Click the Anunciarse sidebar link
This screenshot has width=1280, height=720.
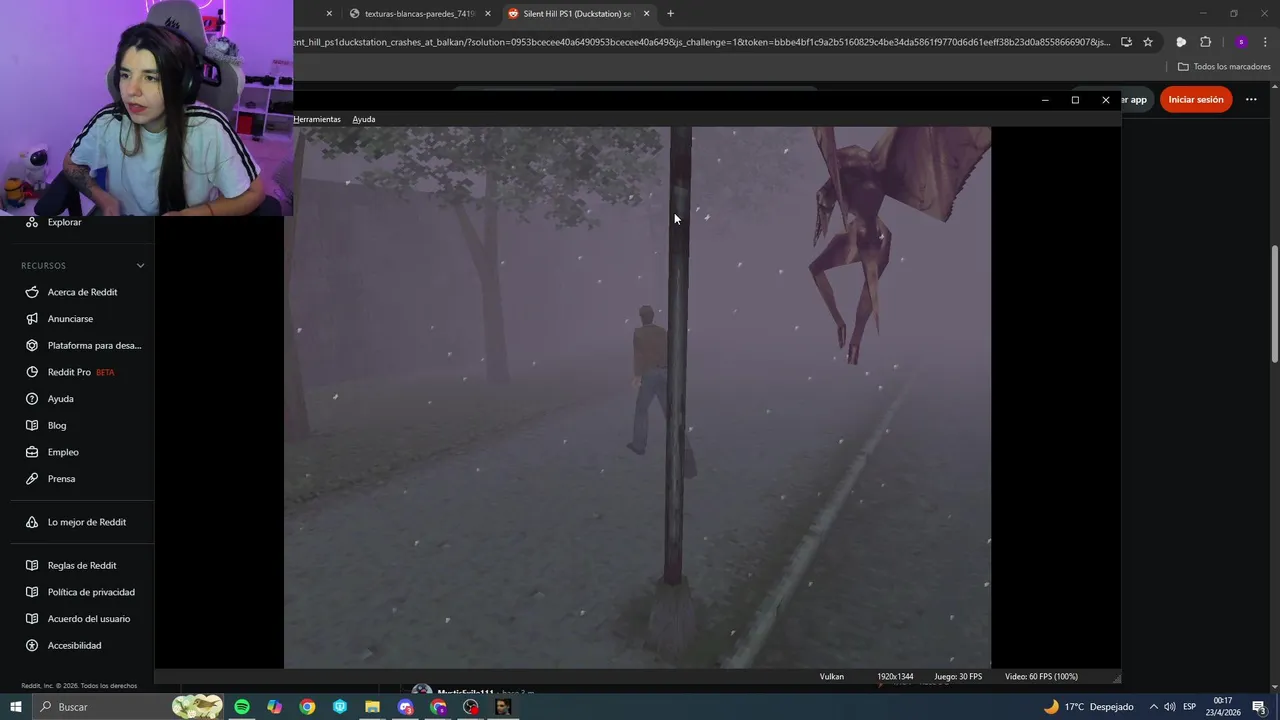click(70, 319)
